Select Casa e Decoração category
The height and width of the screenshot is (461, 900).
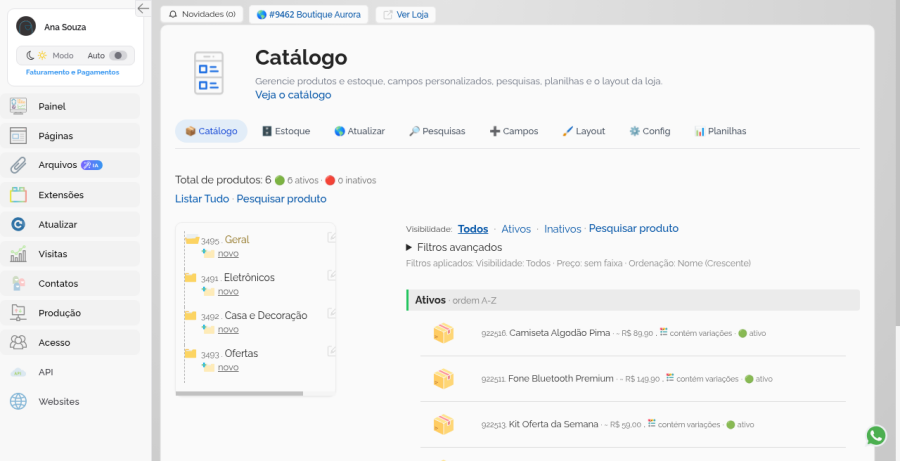click(x=266, y=315)
